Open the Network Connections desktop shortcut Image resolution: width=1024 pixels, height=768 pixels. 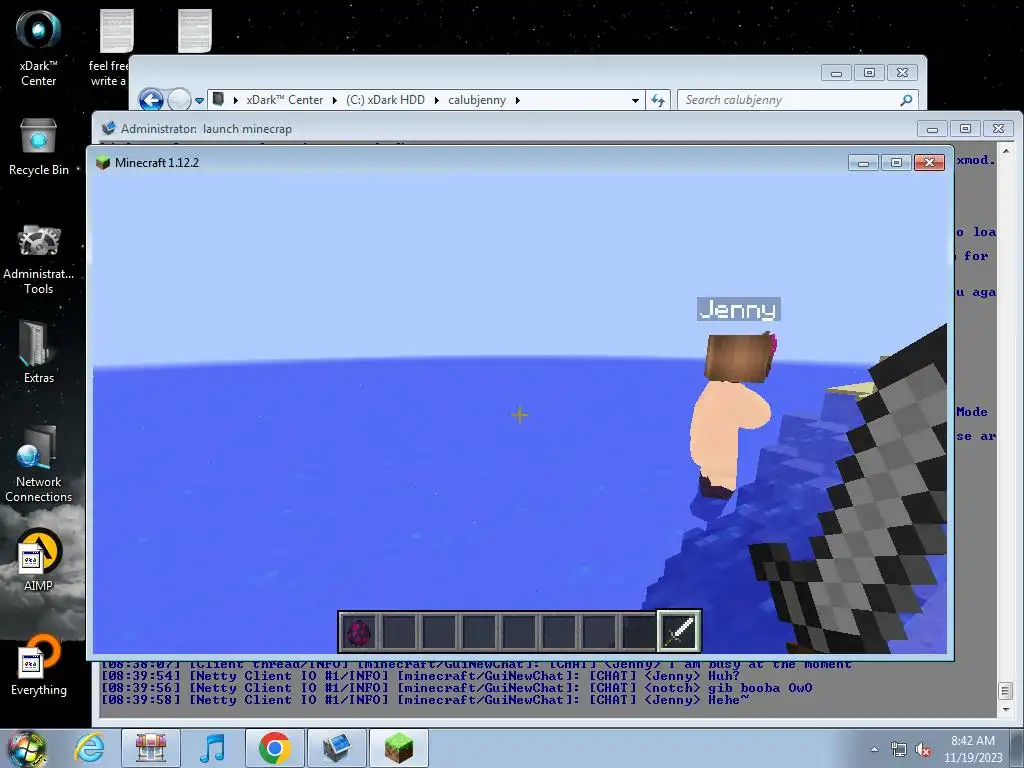click(38, 465)
